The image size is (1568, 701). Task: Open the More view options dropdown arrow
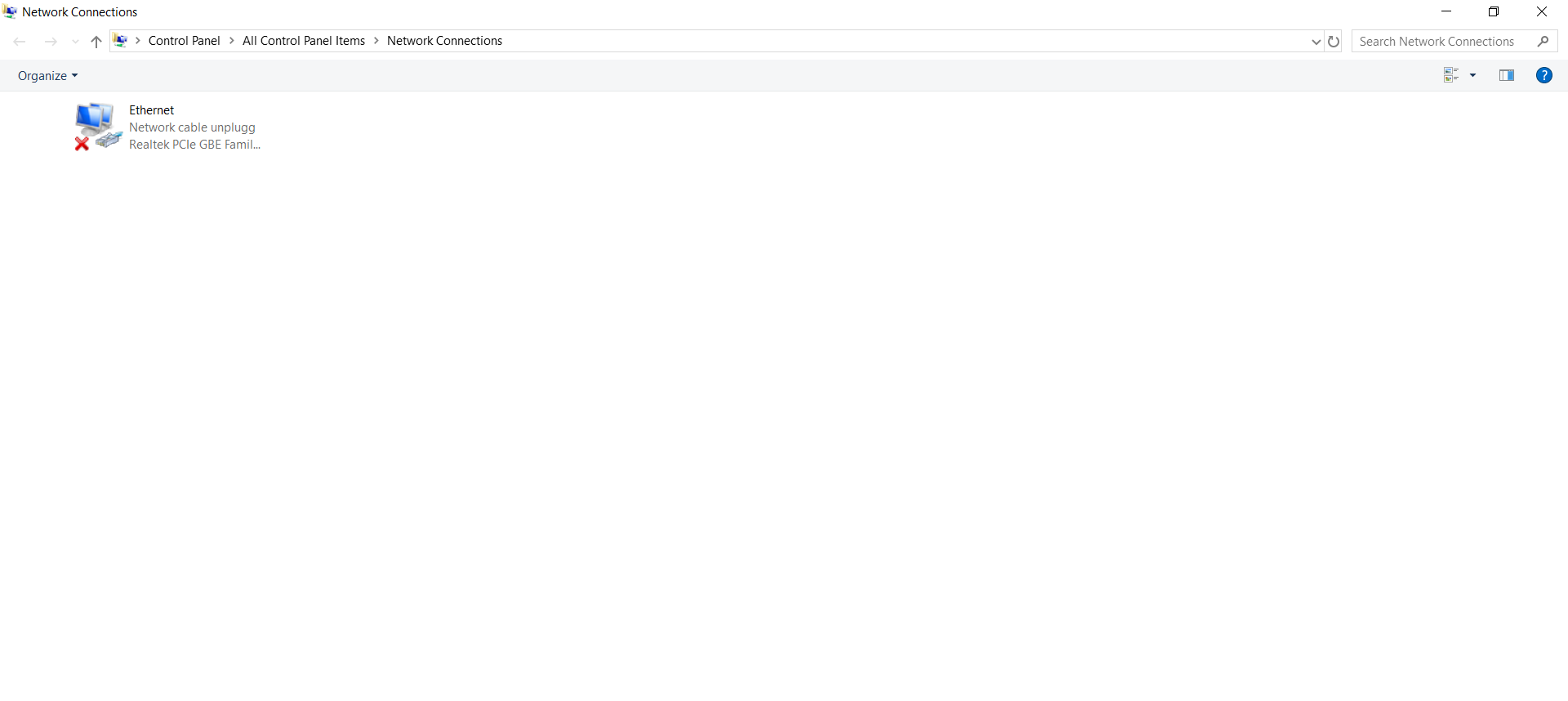click(x=1473, y=75)
